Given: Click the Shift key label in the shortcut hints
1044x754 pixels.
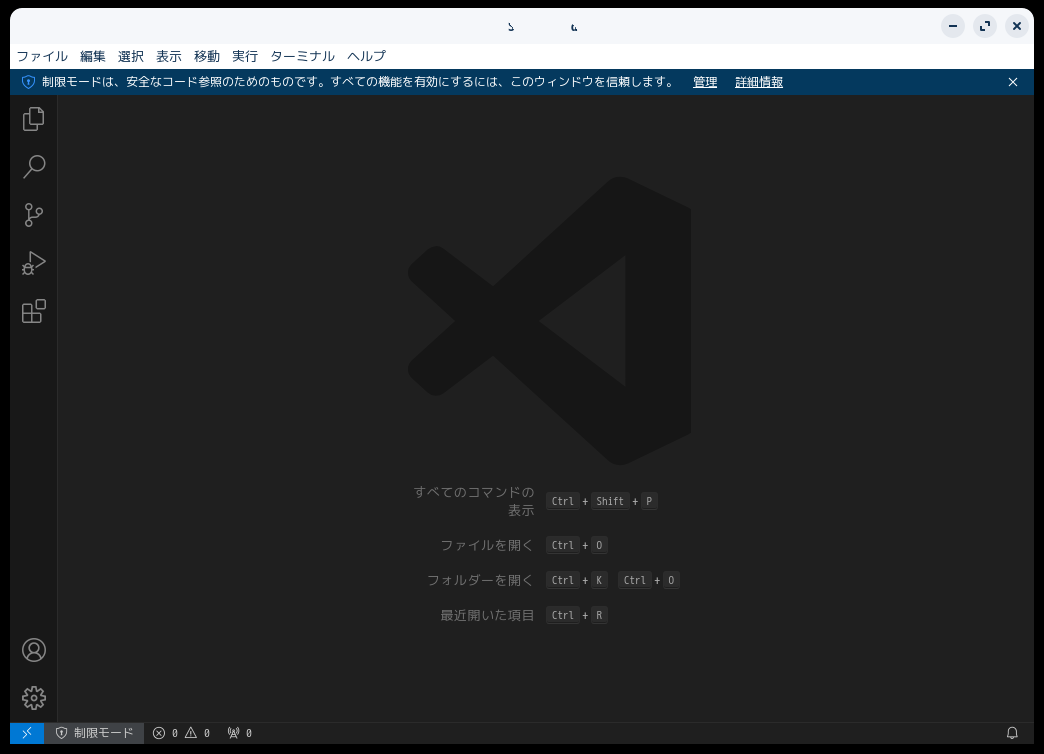Looking at the screenshot, I should click(610, 501).
